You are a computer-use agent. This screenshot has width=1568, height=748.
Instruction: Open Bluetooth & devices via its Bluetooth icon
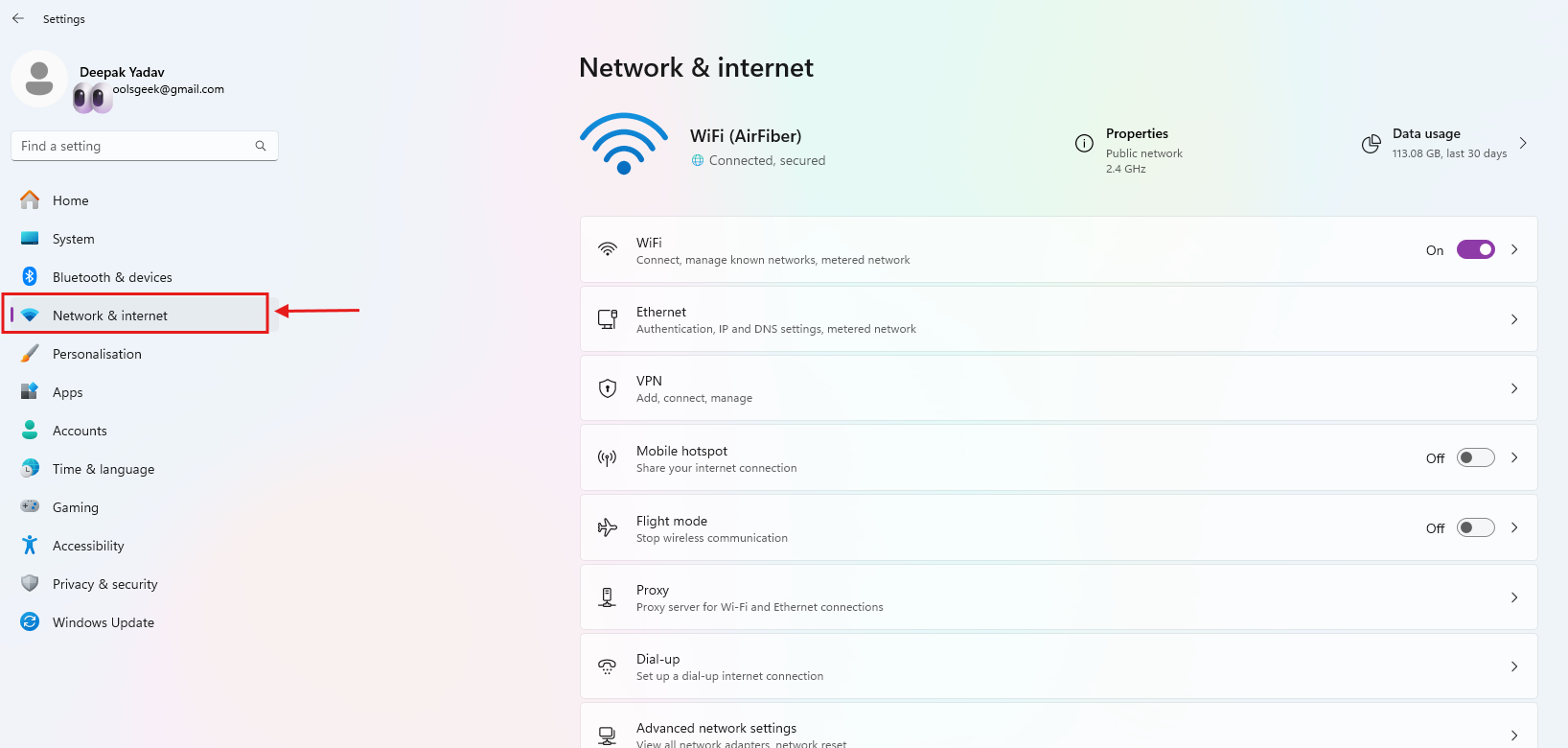30,276
